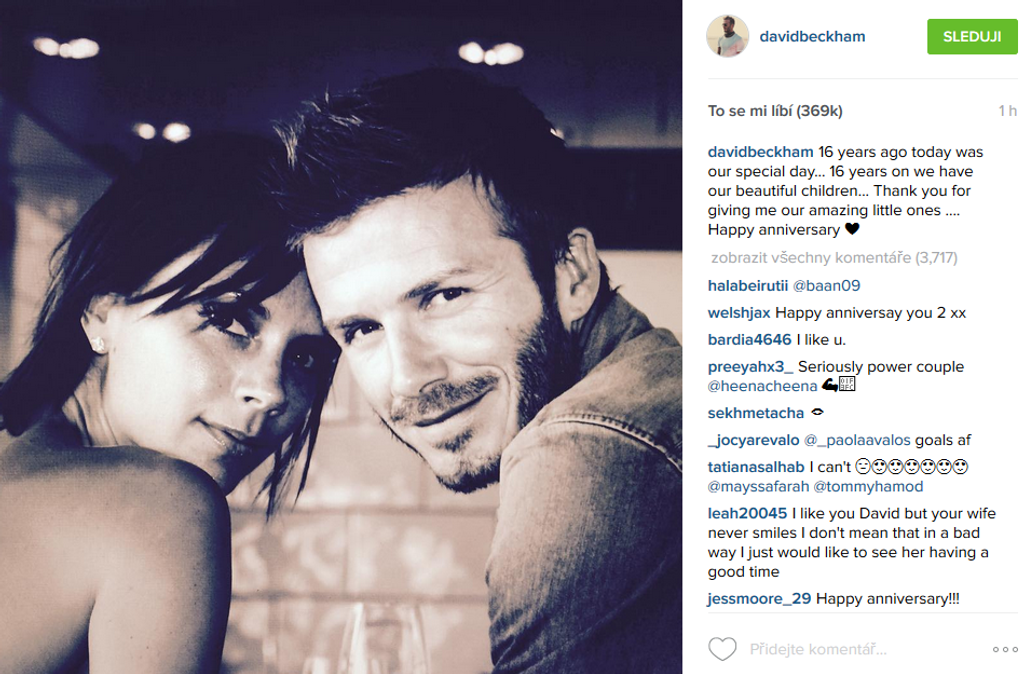Open sekhmetacha commenter profile
Image resolution: width=1024 pixels, height=674 pixels.
click(x=756, y=413)
